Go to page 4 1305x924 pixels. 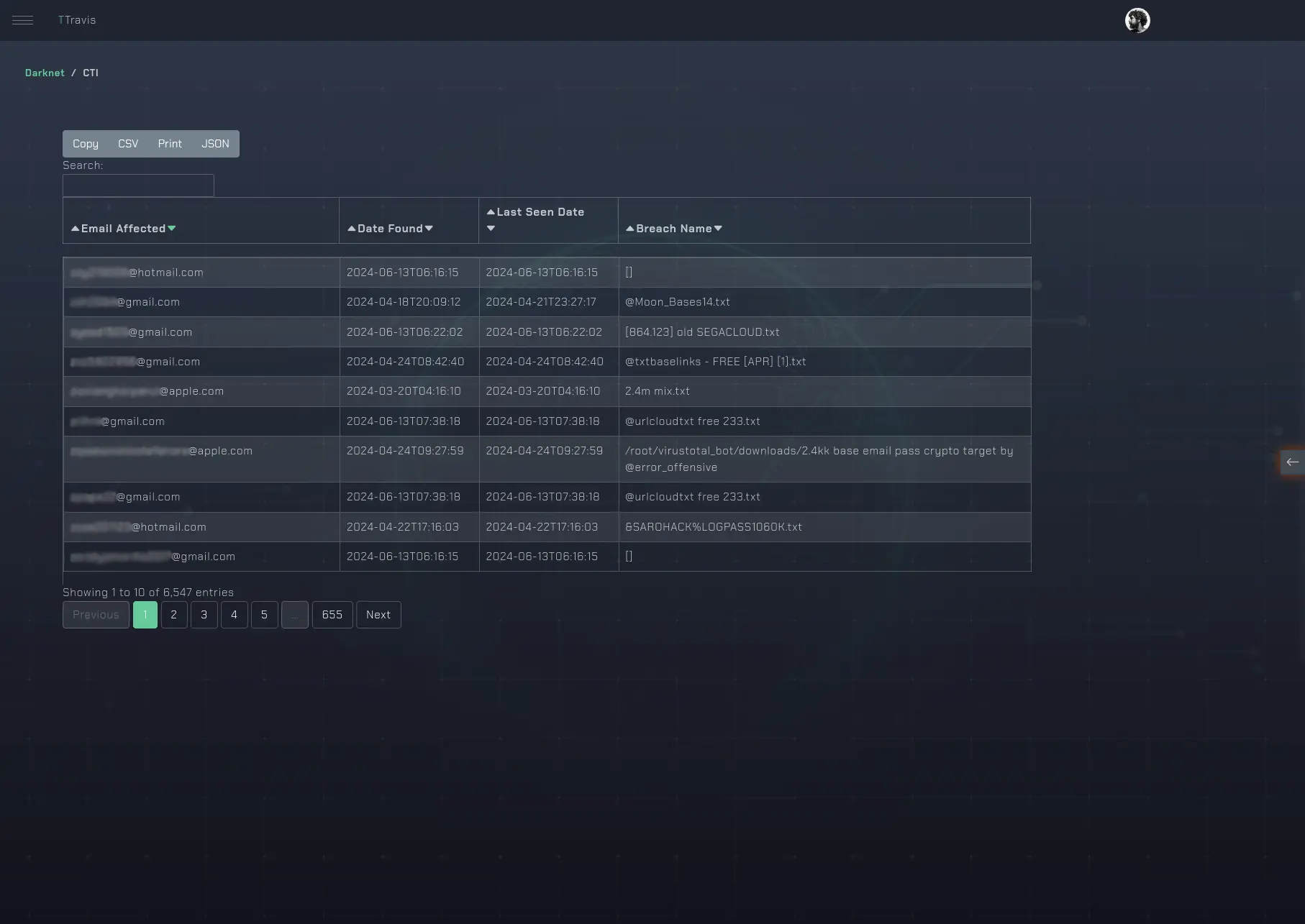(235, 615)
